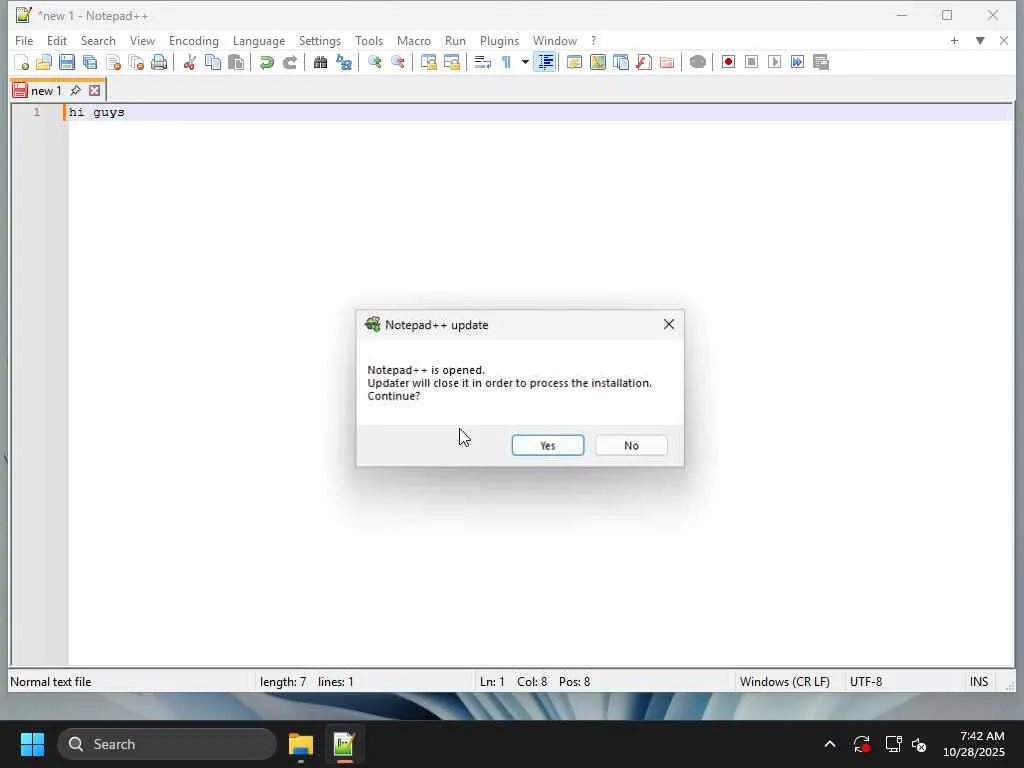Open the View menu

pyautogui.click(x=142, y=40)
